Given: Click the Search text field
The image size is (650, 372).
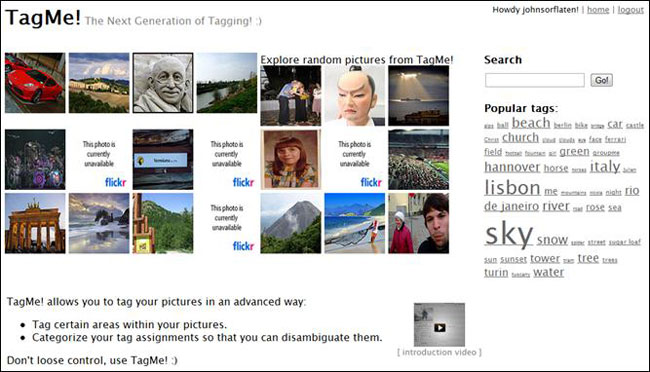Looking at the screenshot, I should (535, 80).
